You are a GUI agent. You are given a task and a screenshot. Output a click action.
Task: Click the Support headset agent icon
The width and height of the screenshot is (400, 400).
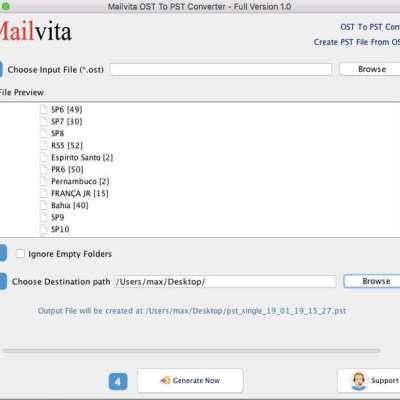(358, 381)
